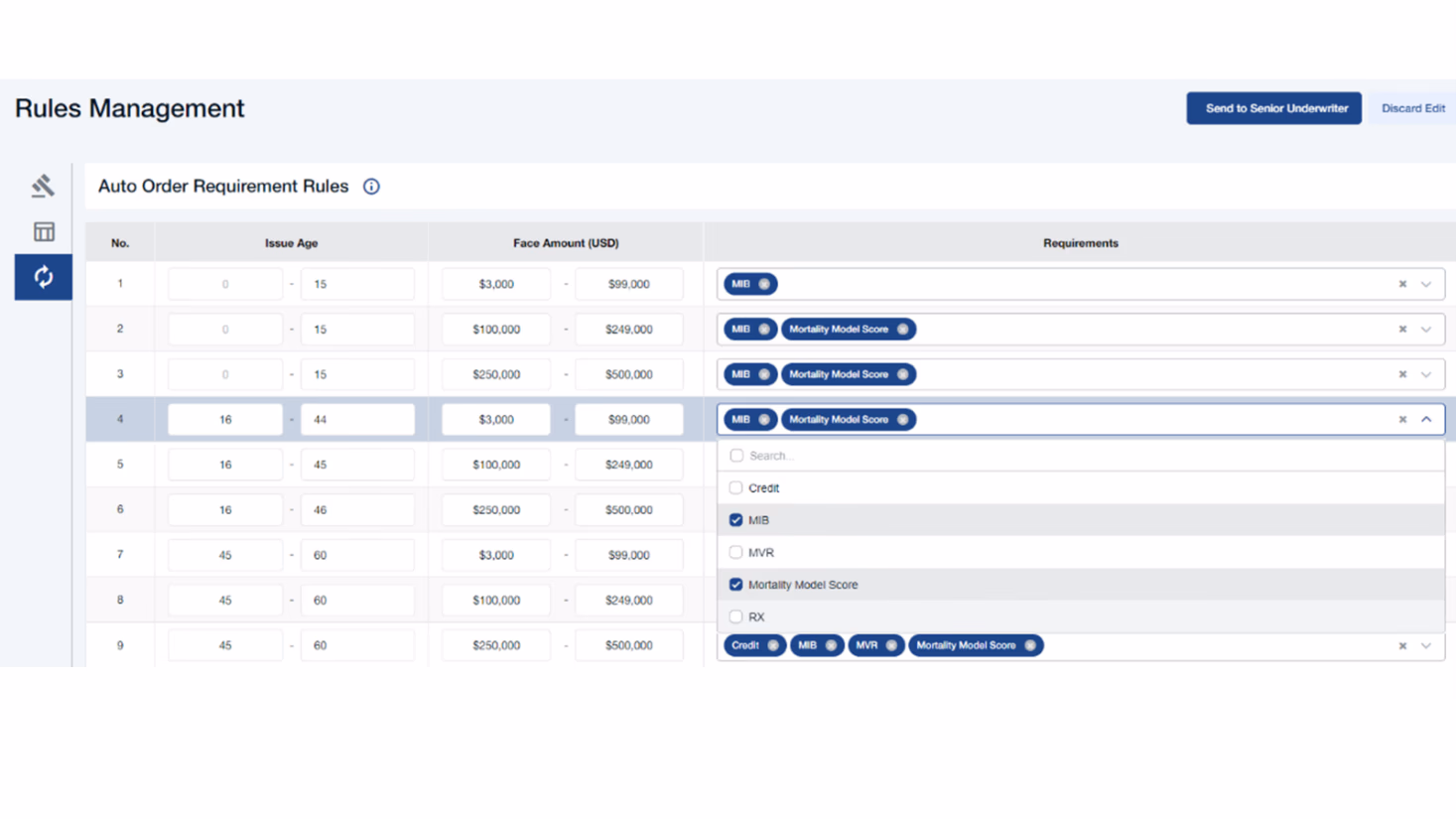This screenshot has width=1456, height=819.
Task: Open the table view sidebar icon
Action: (x=44, y=231)
